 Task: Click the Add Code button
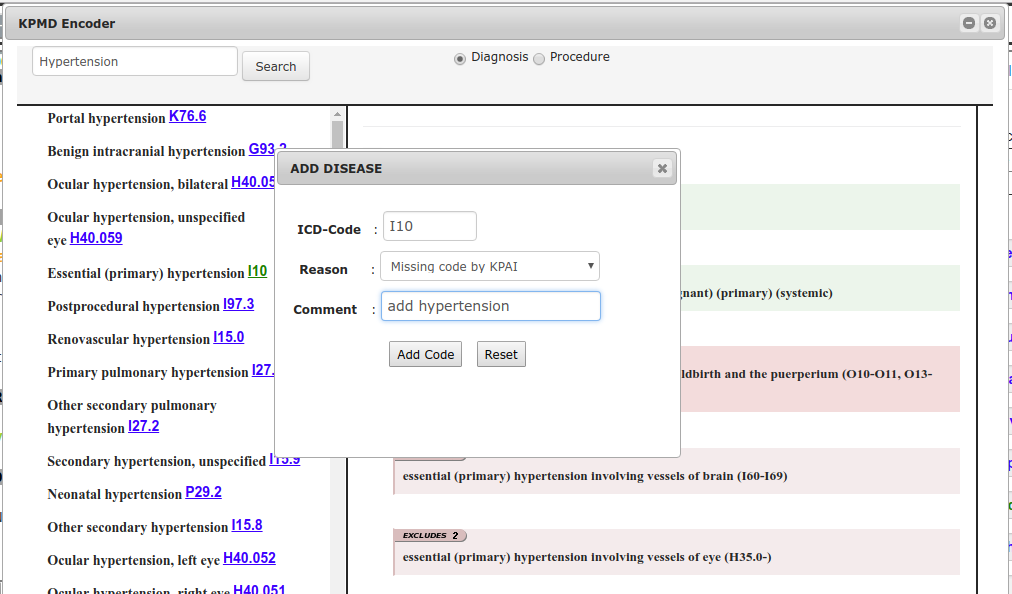pyautogui.click(x=425, y=354)
